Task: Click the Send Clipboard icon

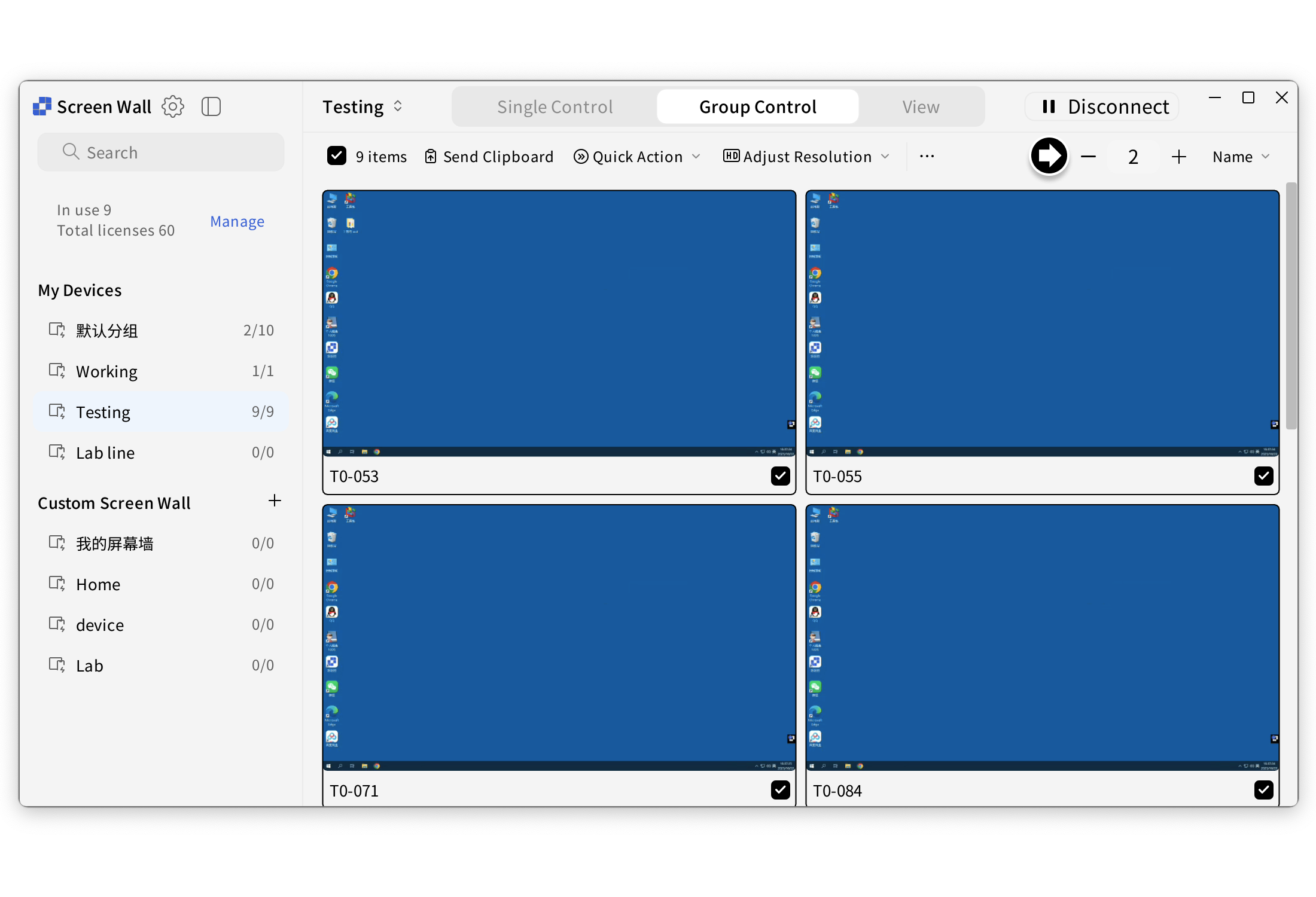Action: pyautogui.click(x=431, y=157)
